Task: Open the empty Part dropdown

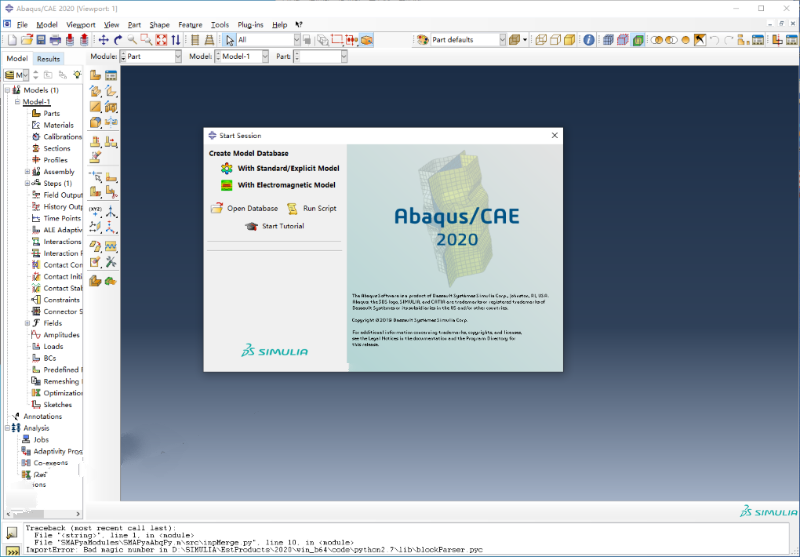Action: pos(320,57)
